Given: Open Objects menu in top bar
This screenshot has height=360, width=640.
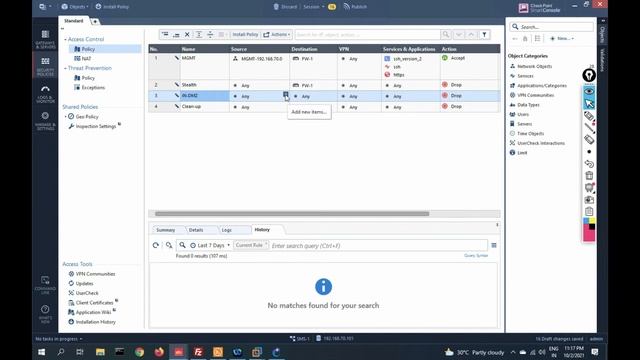Looking at the screenshot, I should pos(75,7).
